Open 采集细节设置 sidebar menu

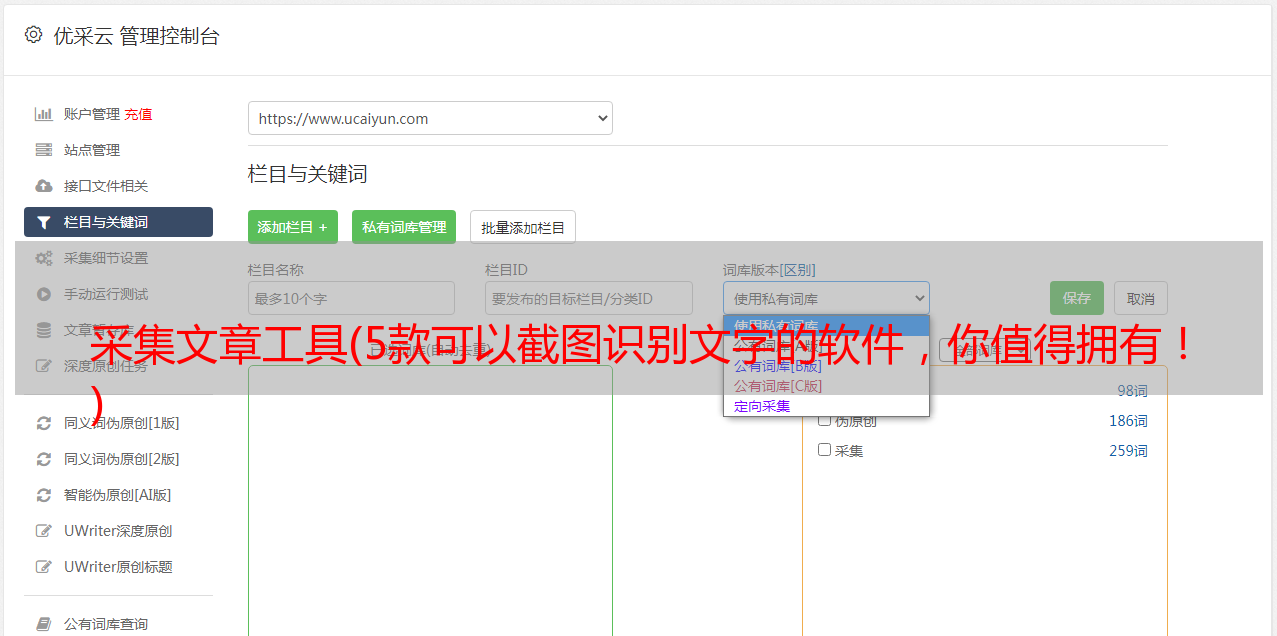(x=106, y=258)
